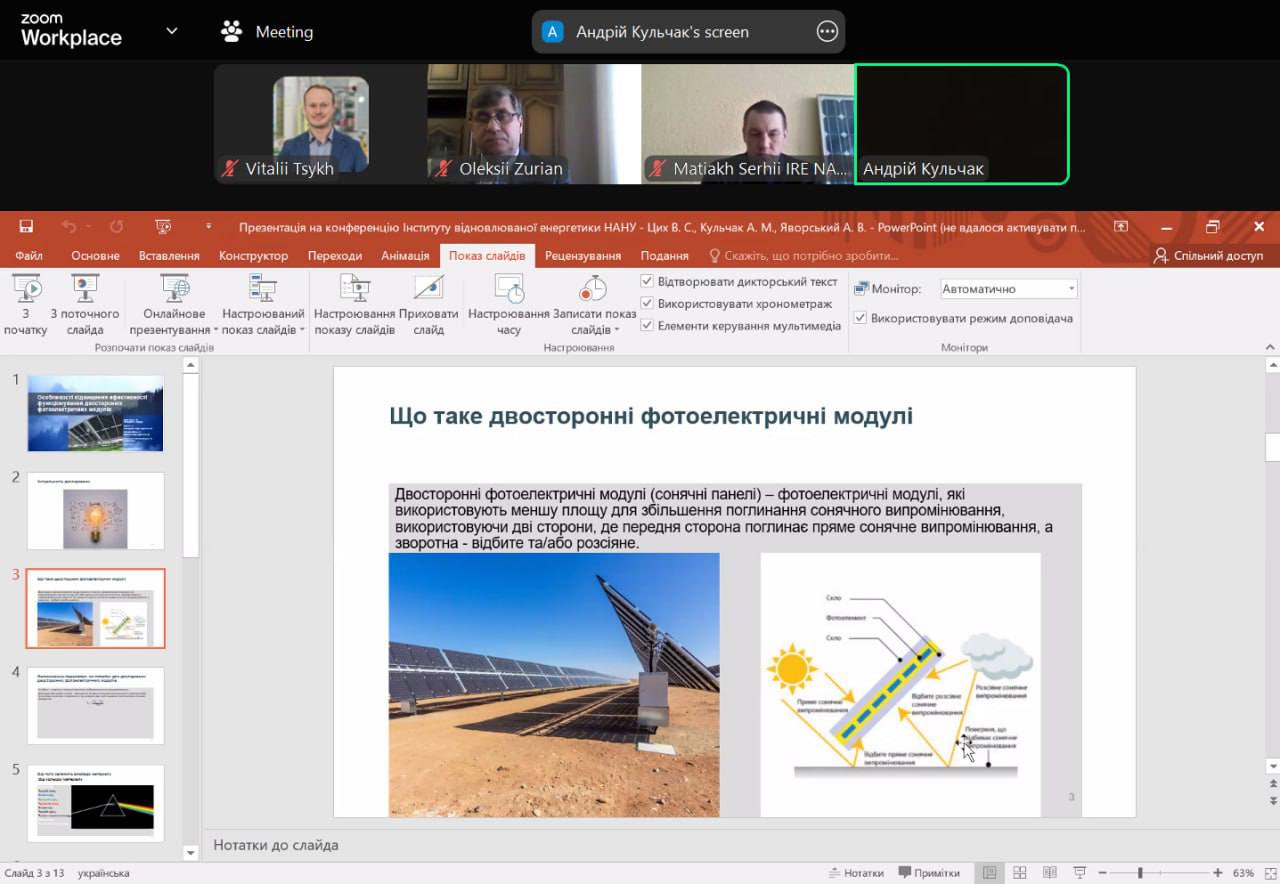Select slide 1 thumbnail
Viewport: 1280px width, 884px height.
(x=95, y=414)
